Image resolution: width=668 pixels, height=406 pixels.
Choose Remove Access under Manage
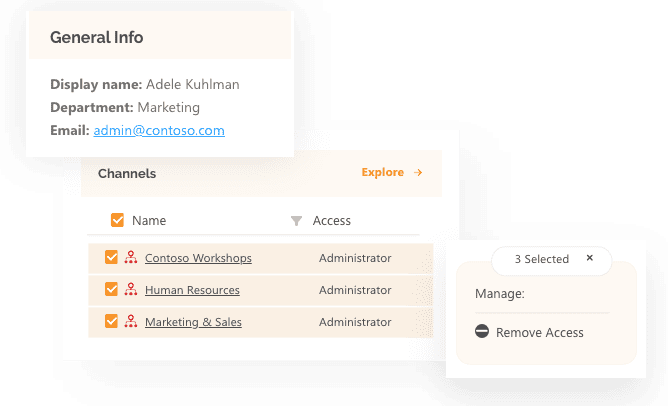coord(540,332)
